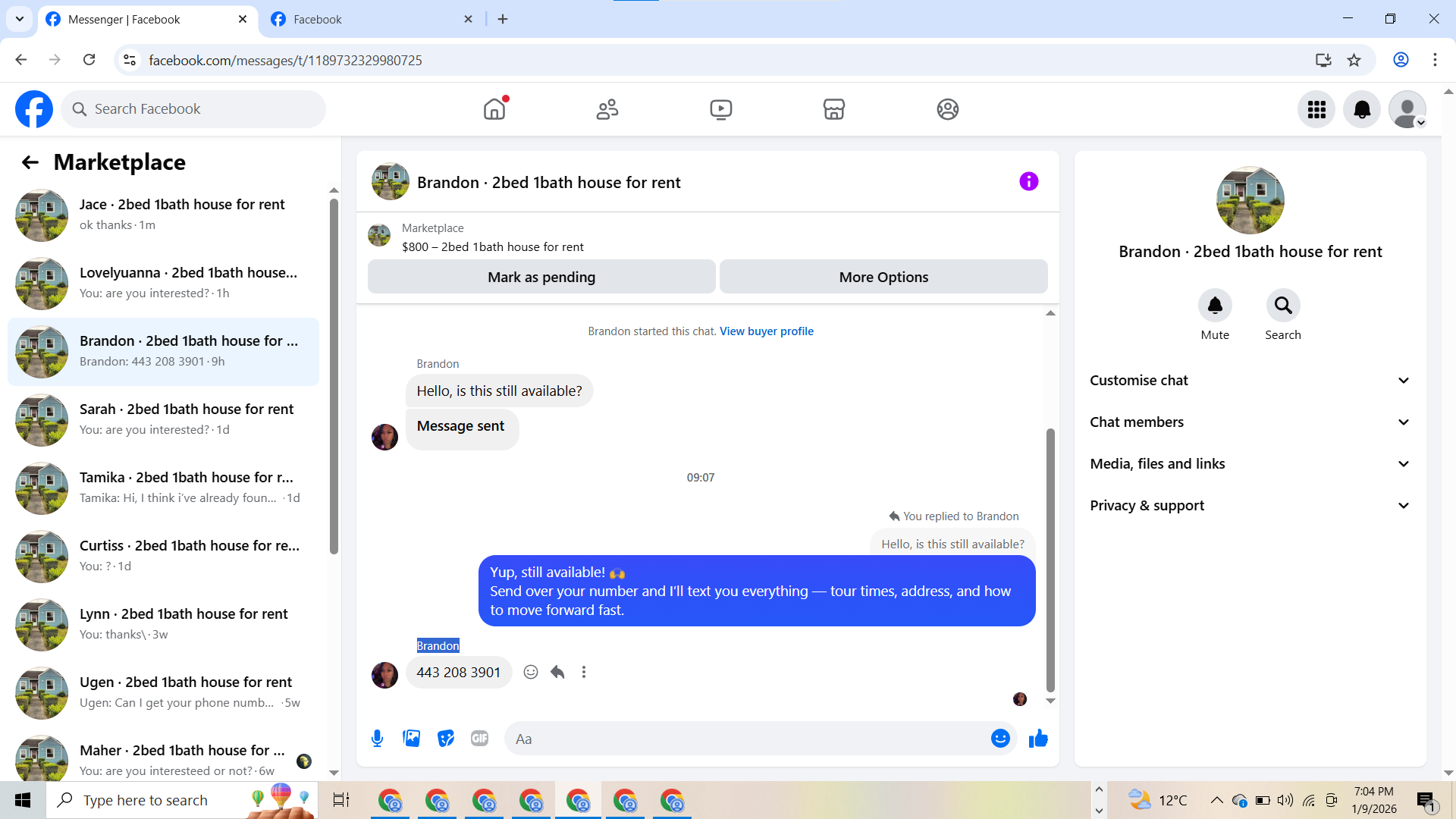The height and width of the screenshot is (819, 1456).
Task: Mute Brandon's conversation notifications
Action: coord(1215,306)
